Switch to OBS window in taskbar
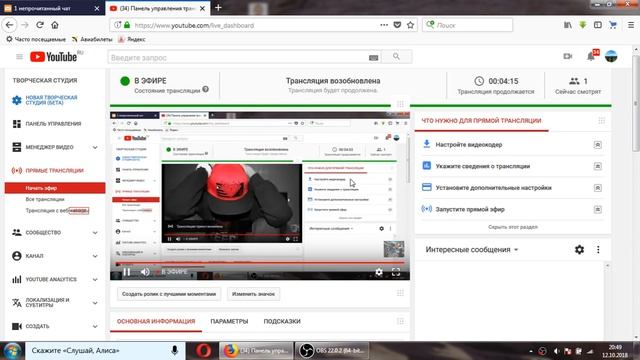This screenshot has width=640, height=360. tap(331, 351)
